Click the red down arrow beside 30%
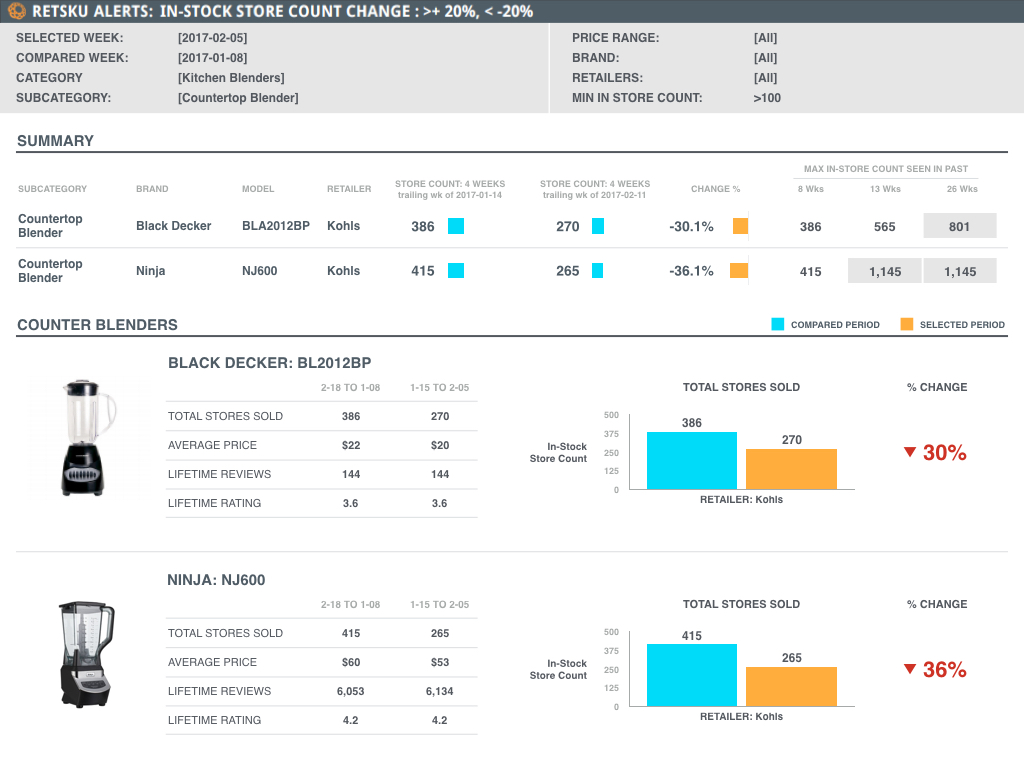The image size is (1024, 768). tap(910, 452)
